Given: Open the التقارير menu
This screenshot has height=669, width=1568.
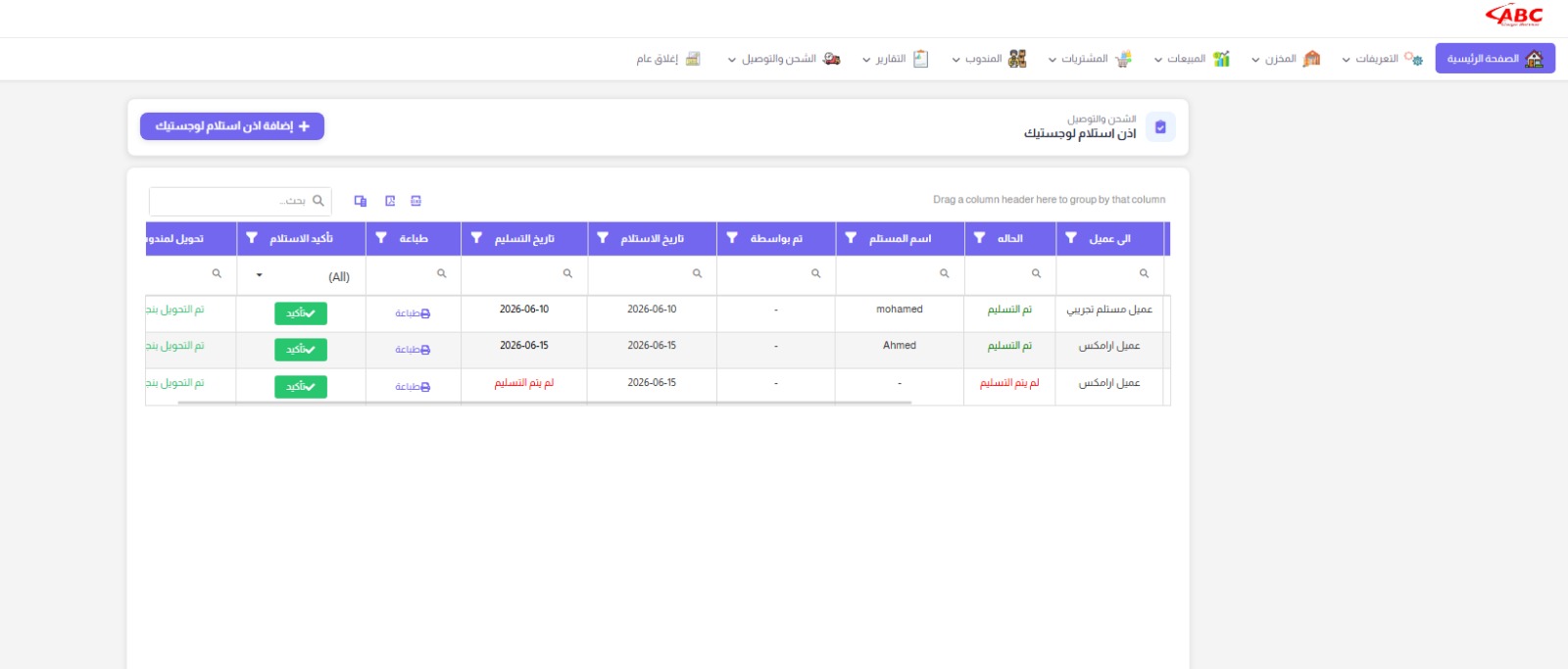Looking at the screenshot, I should coord(895,59).
